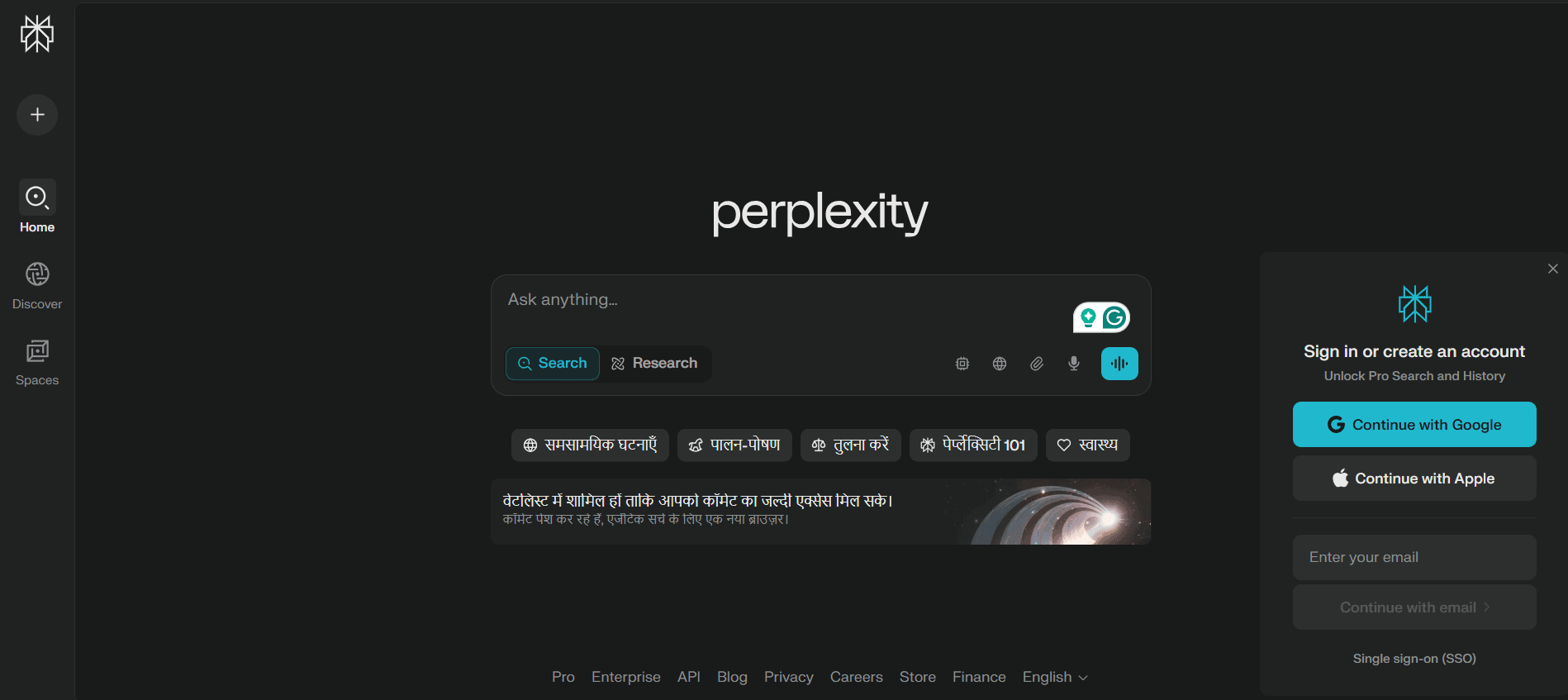
Task: Switch to Research mode
Action: pos(655,364)
